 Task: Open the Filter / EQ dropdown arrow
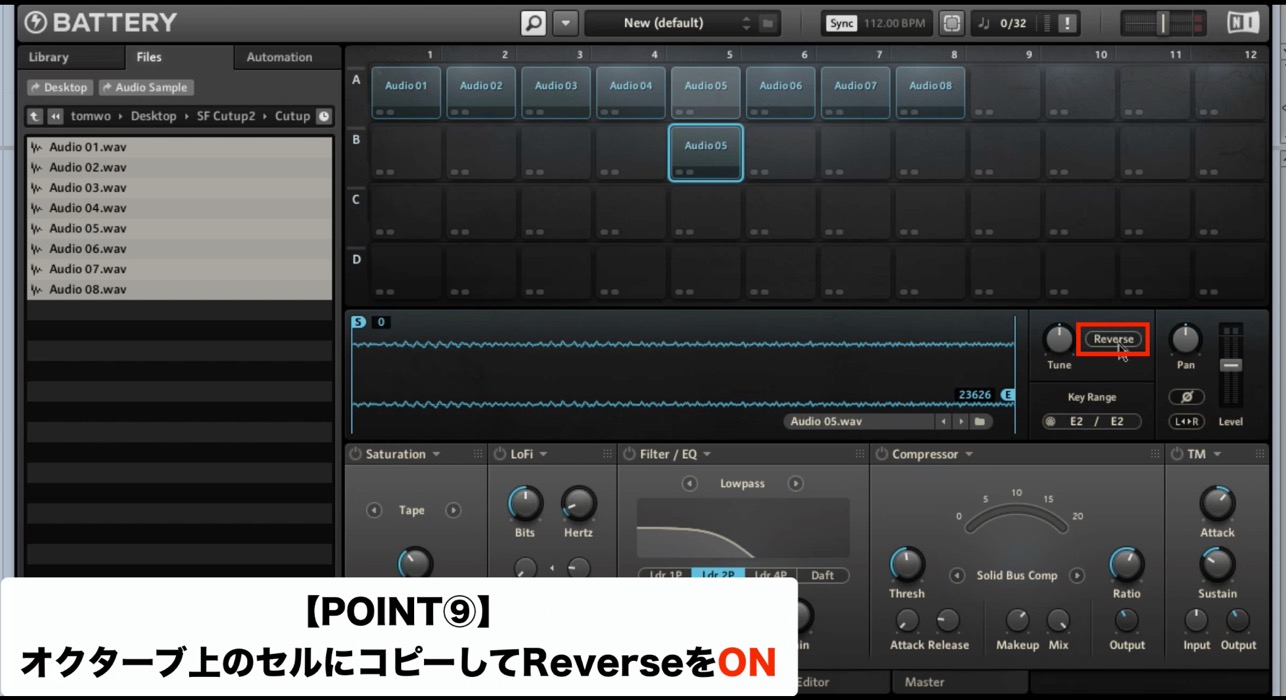[x=706, y=454]
